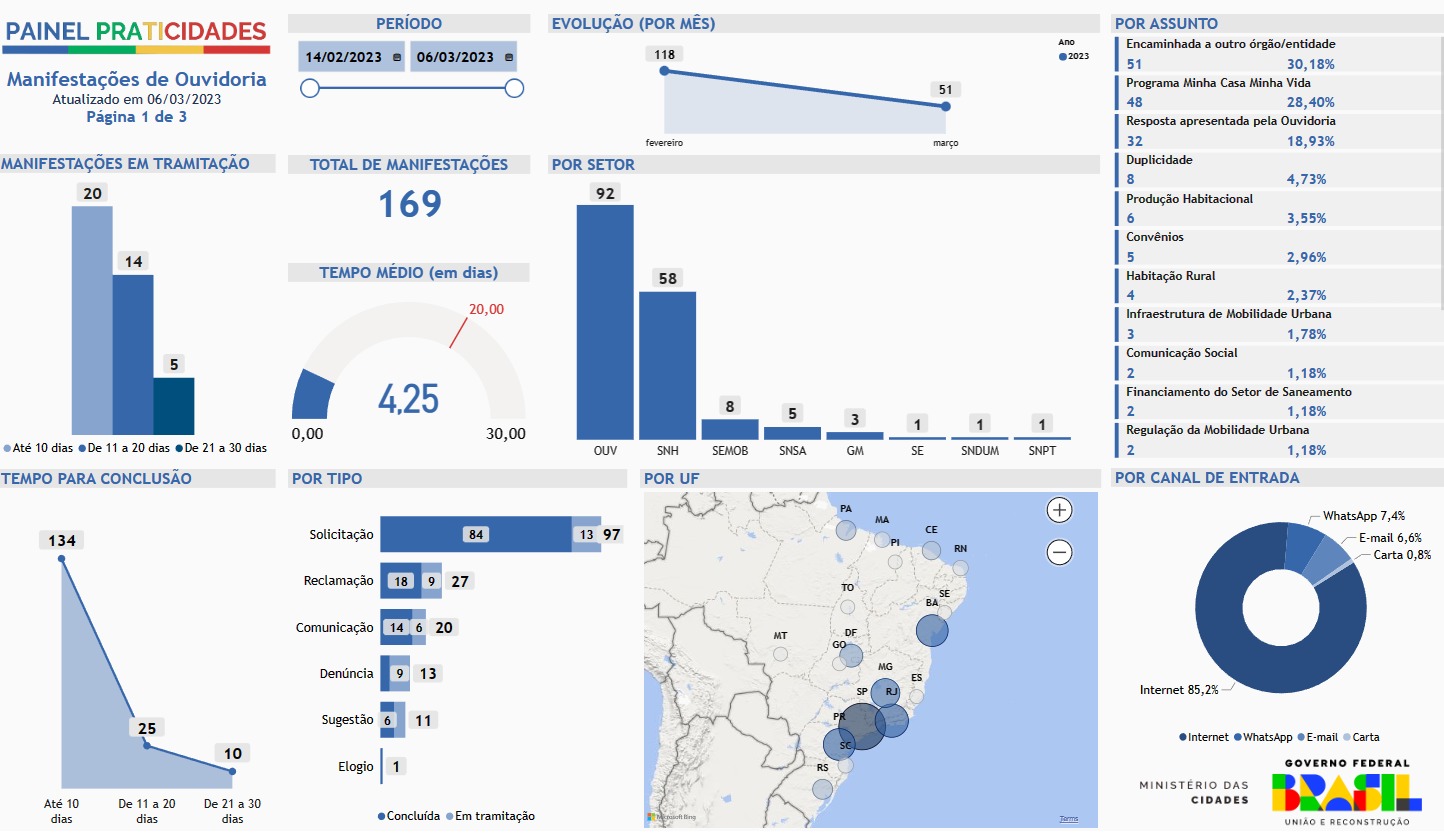1444x835 pixels.
Task: Toggle the Em tramitação legend item
Action: tap(490, 816)
